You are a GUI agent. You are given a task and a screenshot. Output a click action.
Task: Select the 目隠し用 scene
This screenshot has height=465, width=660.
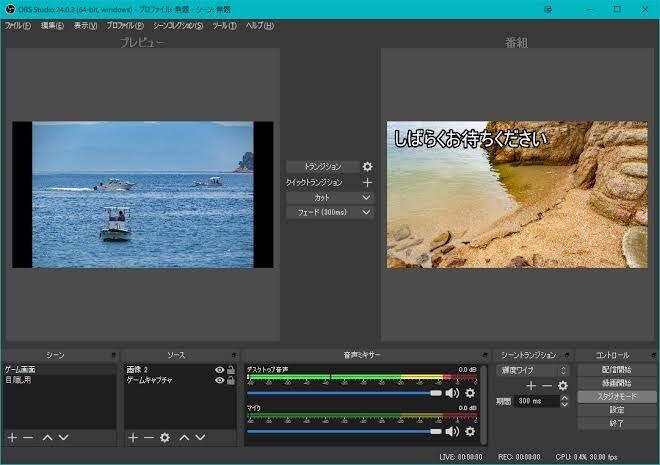click(59, 380)
